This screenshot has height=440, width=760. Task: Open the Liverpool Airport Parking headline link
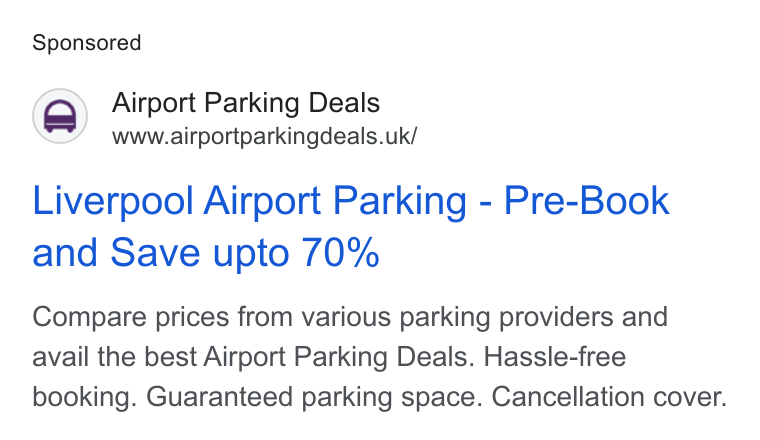[350, 226]
